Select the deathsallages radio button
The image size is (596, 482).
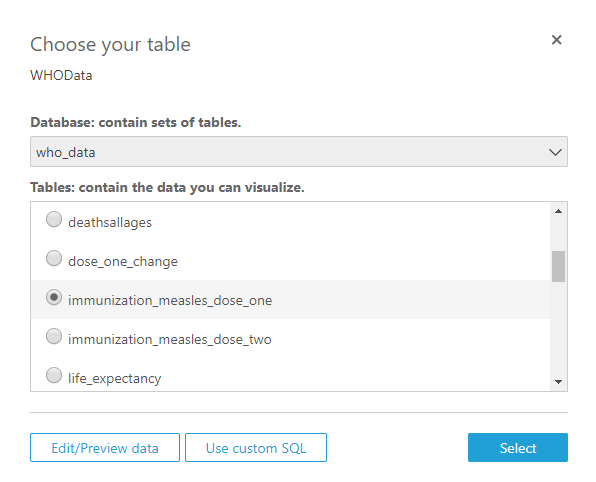tap(54, 219)
